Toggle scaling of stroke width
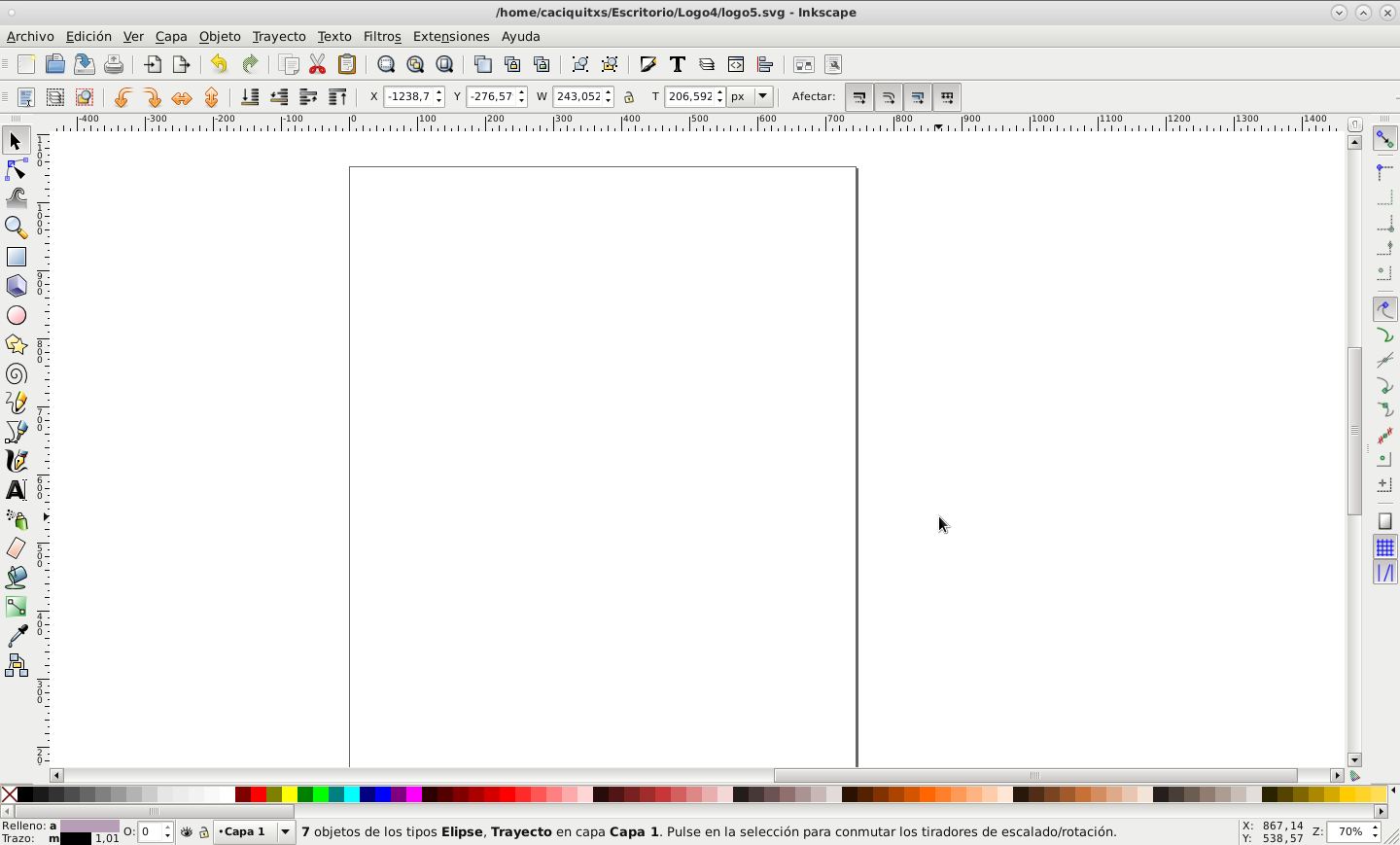The width and height of the screenshot is (1400, 845). (859, 97)
